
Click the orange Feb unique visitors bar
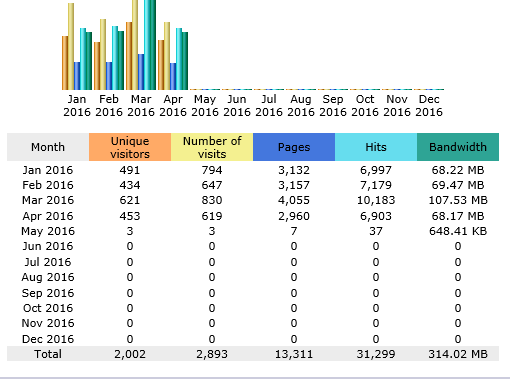click(x=97, y=66)
